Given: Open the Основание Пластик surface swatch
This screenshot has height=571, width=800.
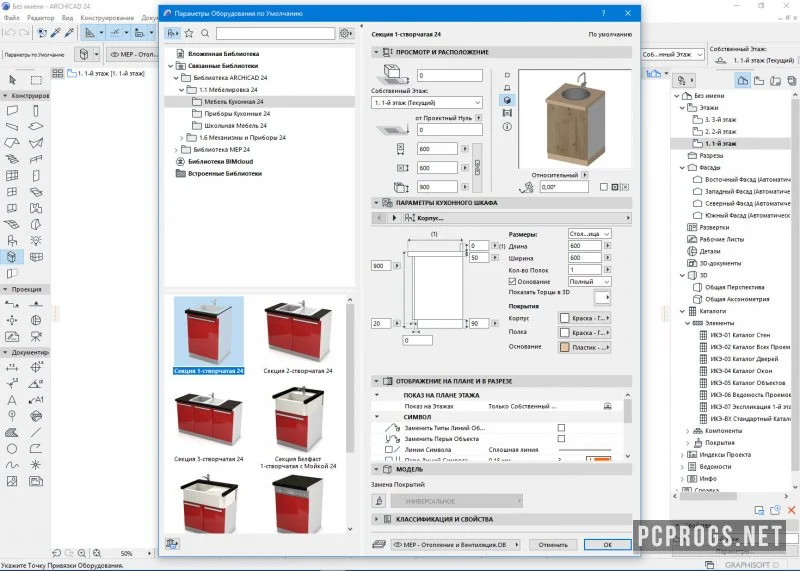Looking at the screenshot, I should click(585, 347).
